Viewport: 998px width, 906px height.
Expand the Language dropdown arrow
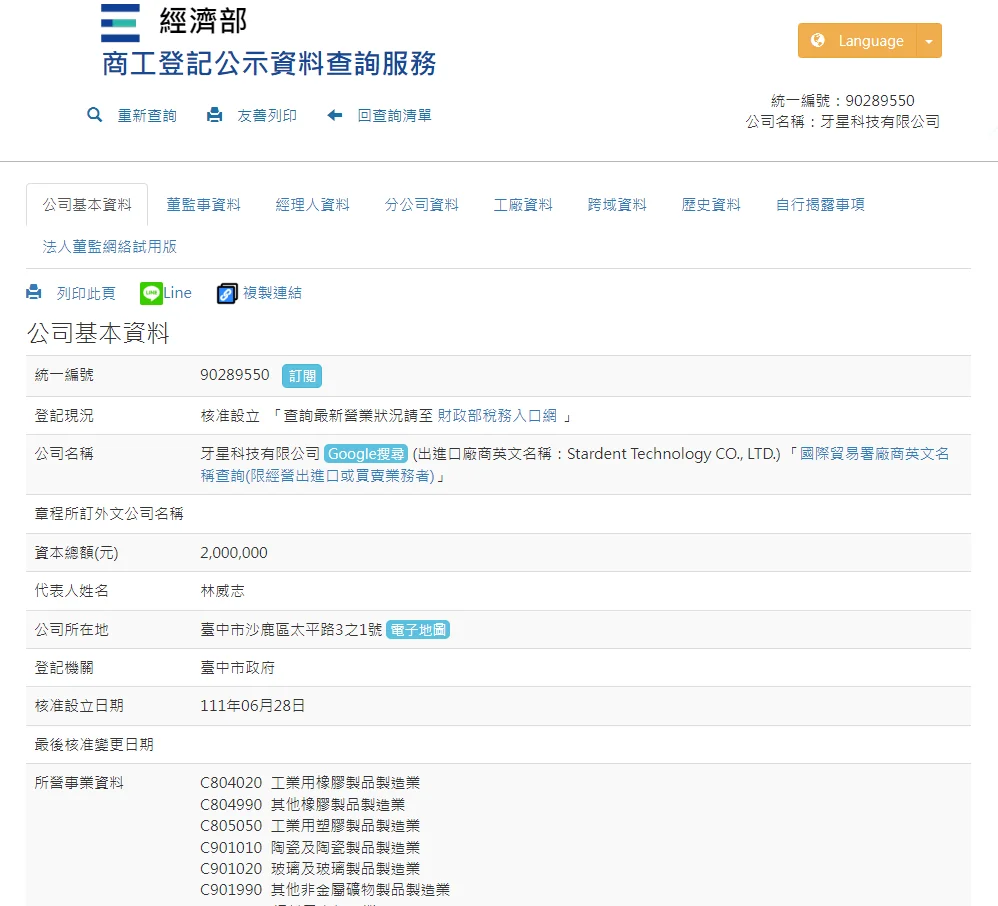coord(929,41)
